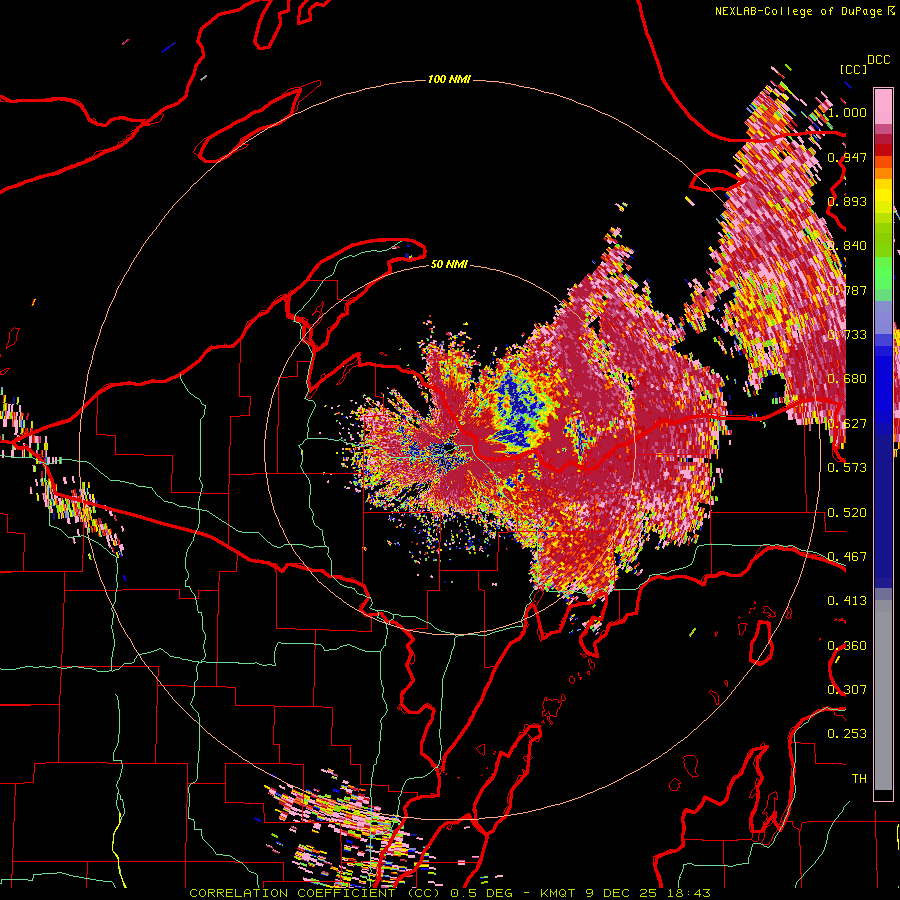Click the 0.787 legend value
The image size is (900, 900).
coord(847,290)
